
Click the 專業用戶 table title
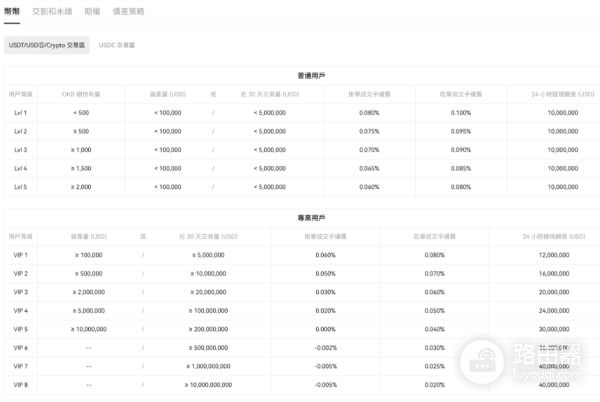[311, 218]
